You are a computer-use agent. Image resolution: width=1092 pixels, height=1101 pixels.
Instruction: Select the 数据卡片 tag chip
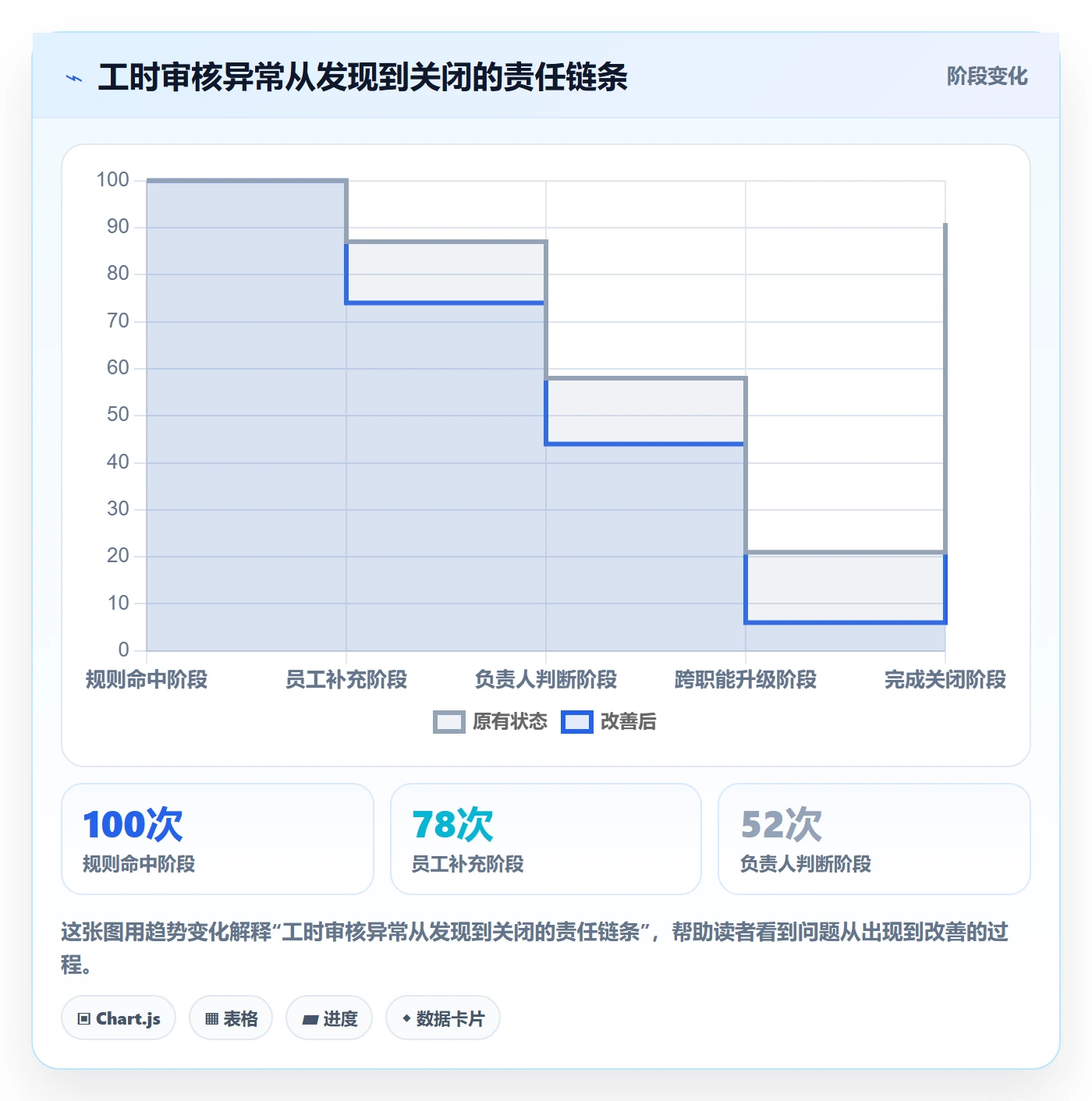point(443,1018)
